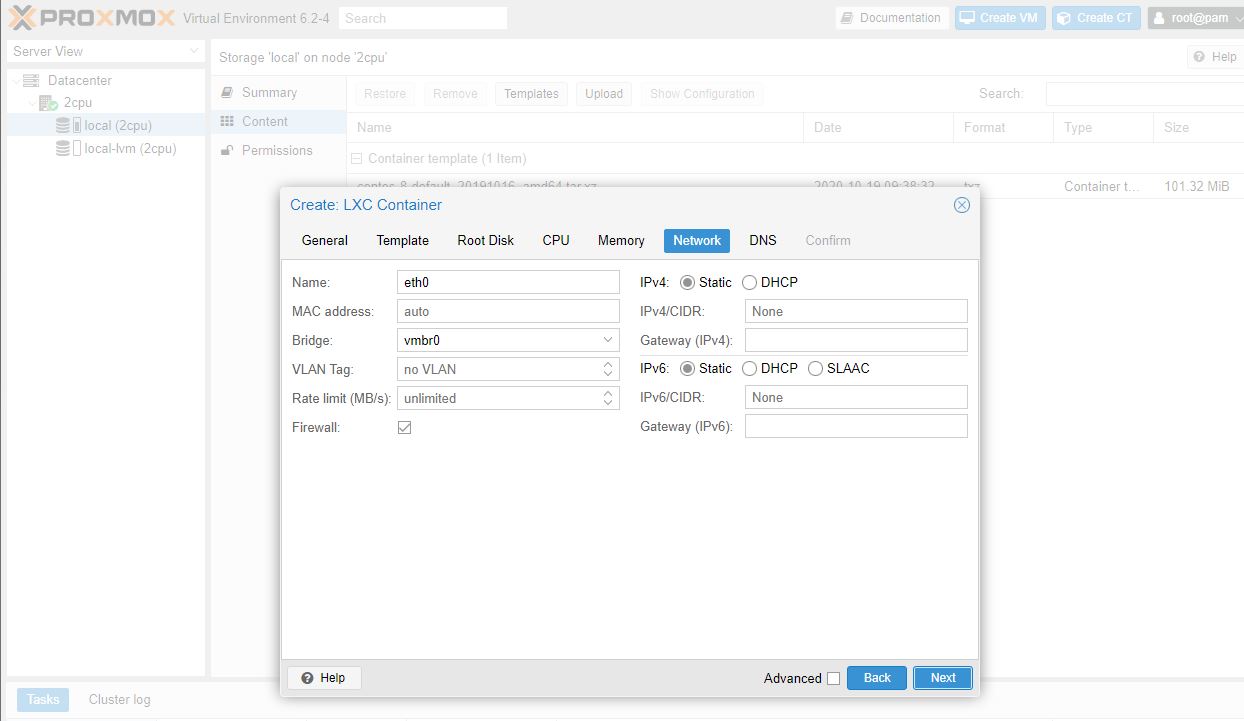Viewport: 1244px width, 721px height.
Task: Sort by the Type column header
Action: tap(1104, 128)
